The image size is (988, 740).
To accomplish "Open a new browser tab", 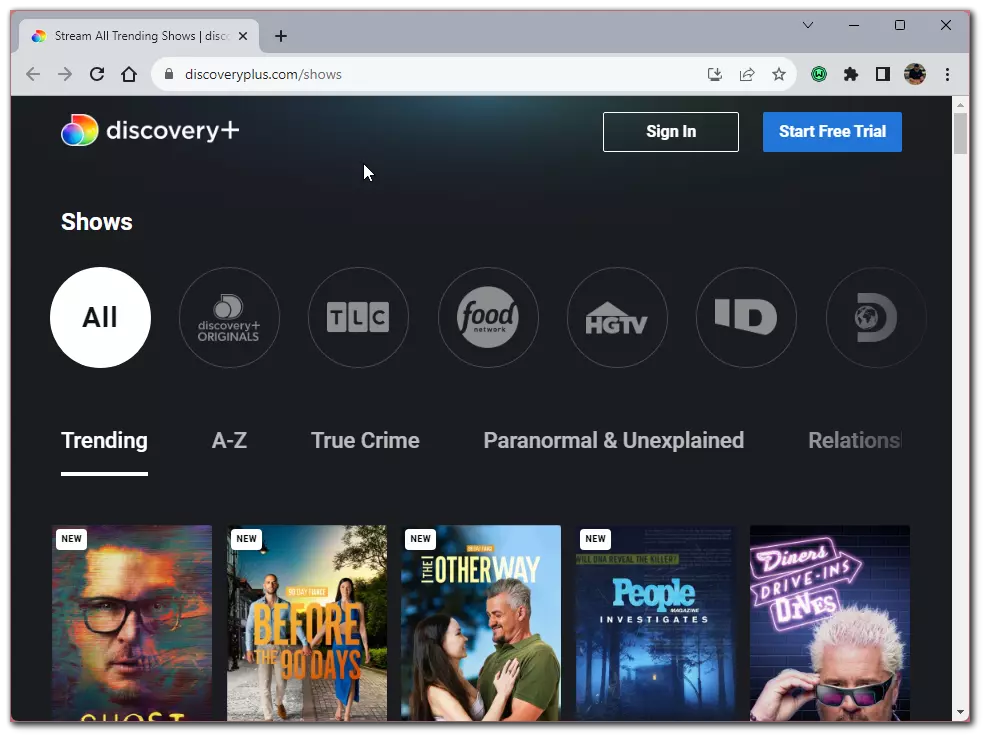I will pos(281,37).
